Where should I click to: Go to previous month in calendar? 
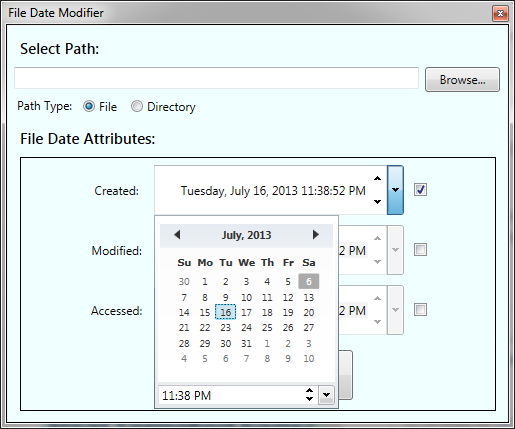(177, 235)
